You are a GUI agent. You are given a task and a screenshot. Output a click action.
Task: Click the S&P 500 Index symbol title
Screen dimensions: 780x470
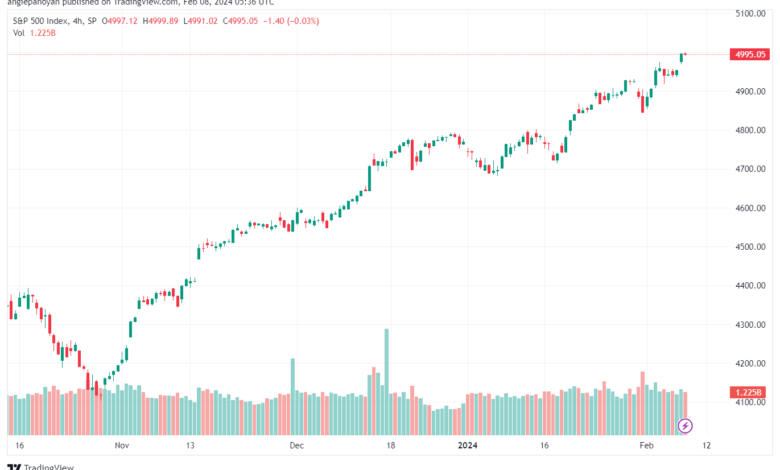(41, 21)
